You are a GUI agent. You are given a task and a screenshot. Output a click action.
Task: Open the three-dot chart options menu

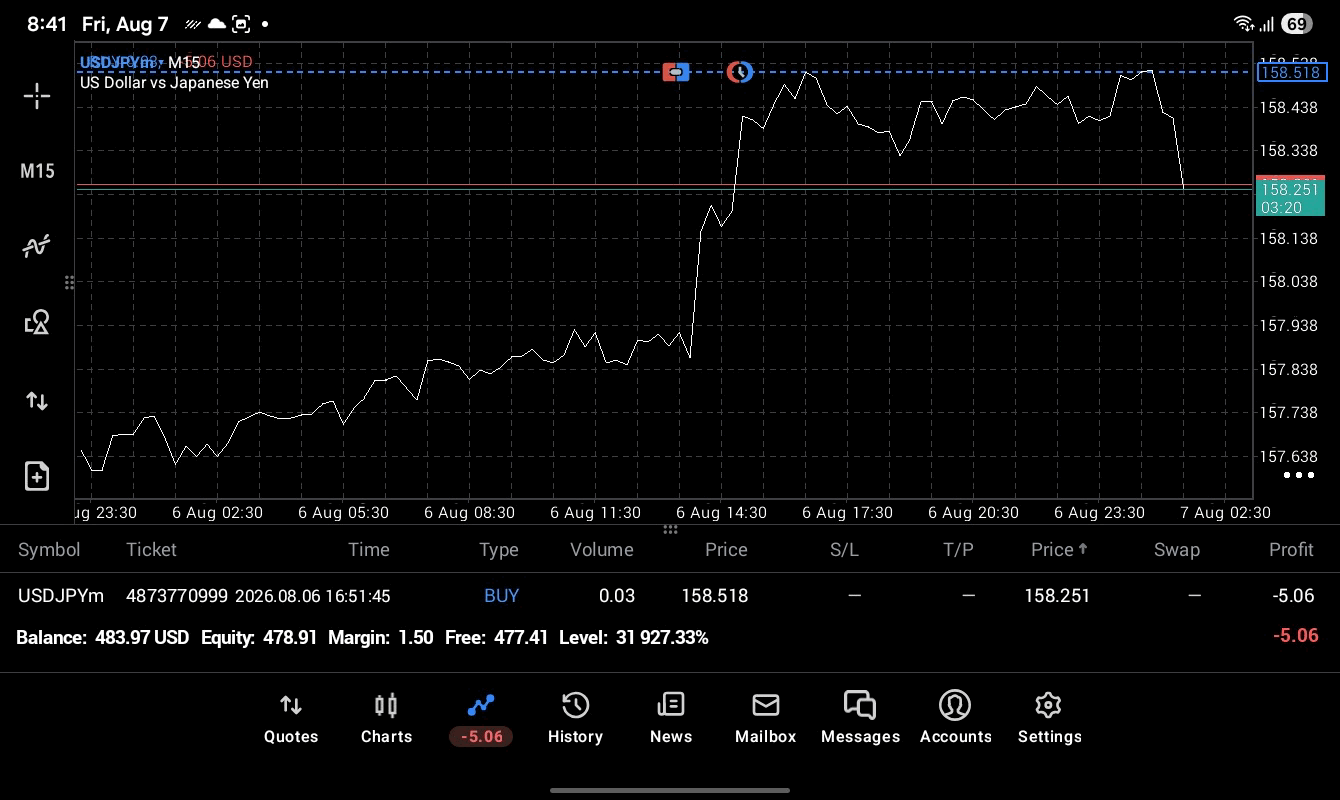[1298, 475]
